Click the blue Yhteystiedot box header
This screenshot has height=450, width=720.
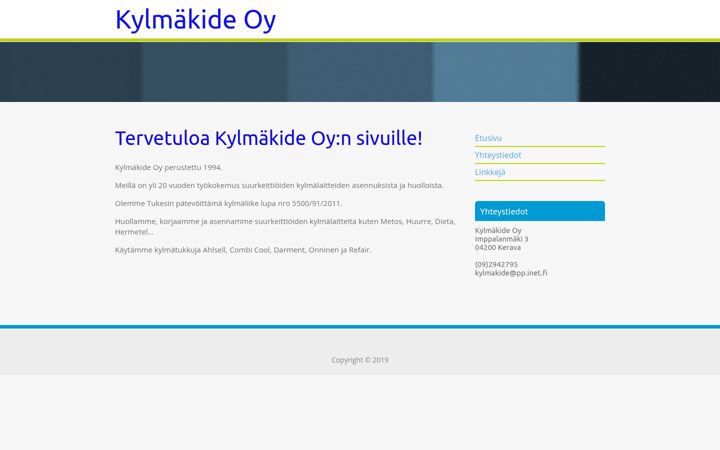pos(540,211)
